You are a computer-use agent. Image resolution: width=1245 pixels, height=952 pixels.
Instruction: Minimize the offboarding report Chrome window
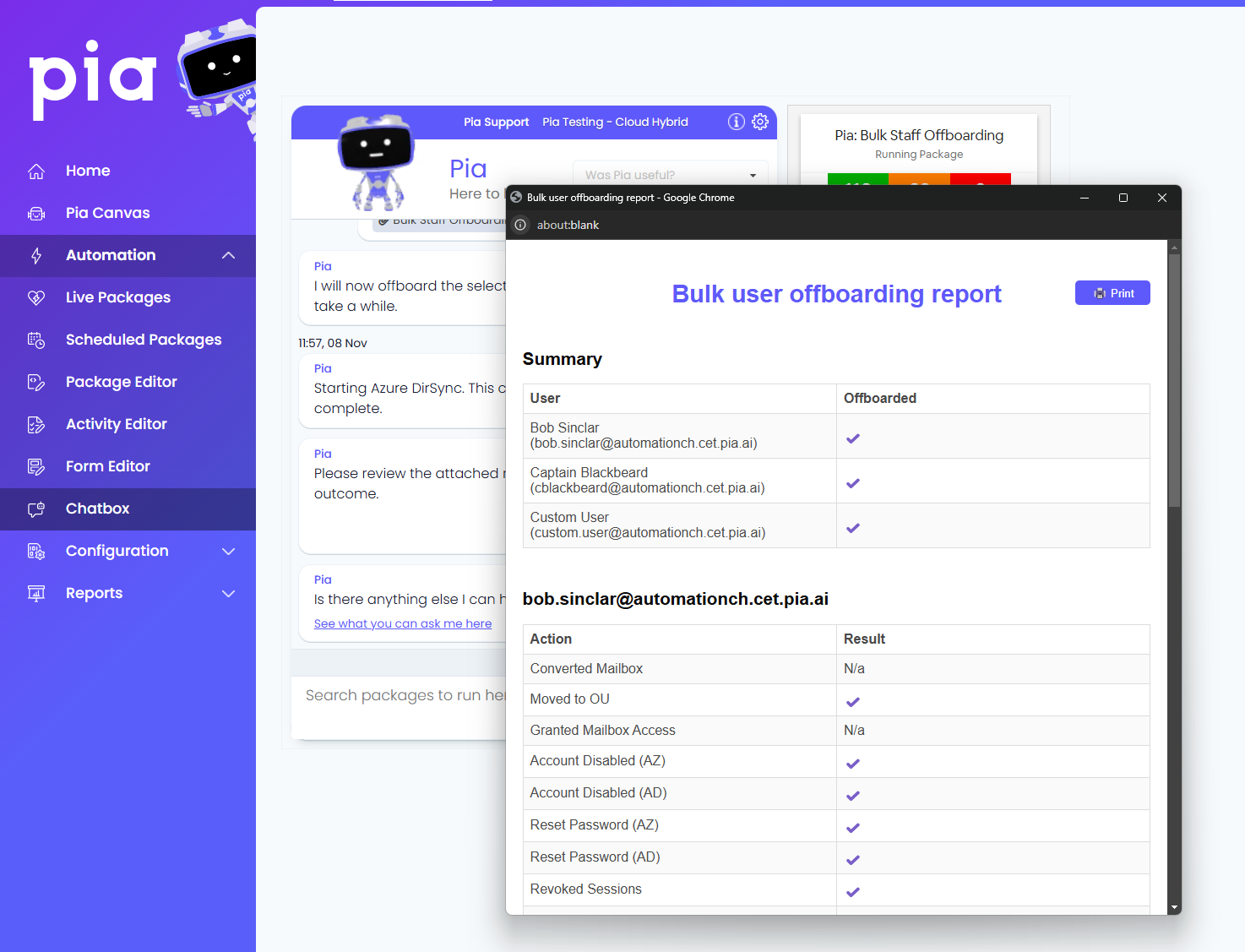coord(1085,198)
